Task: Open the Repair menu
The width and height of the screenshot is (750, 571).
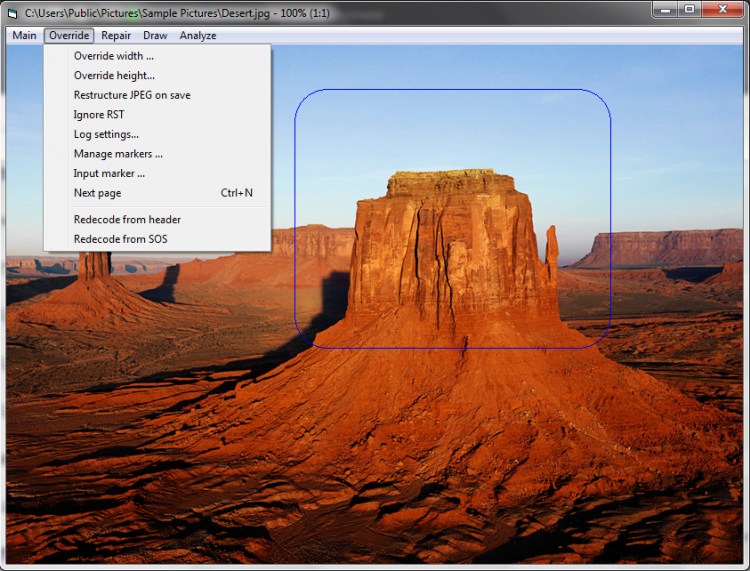Action: (116, 35)
